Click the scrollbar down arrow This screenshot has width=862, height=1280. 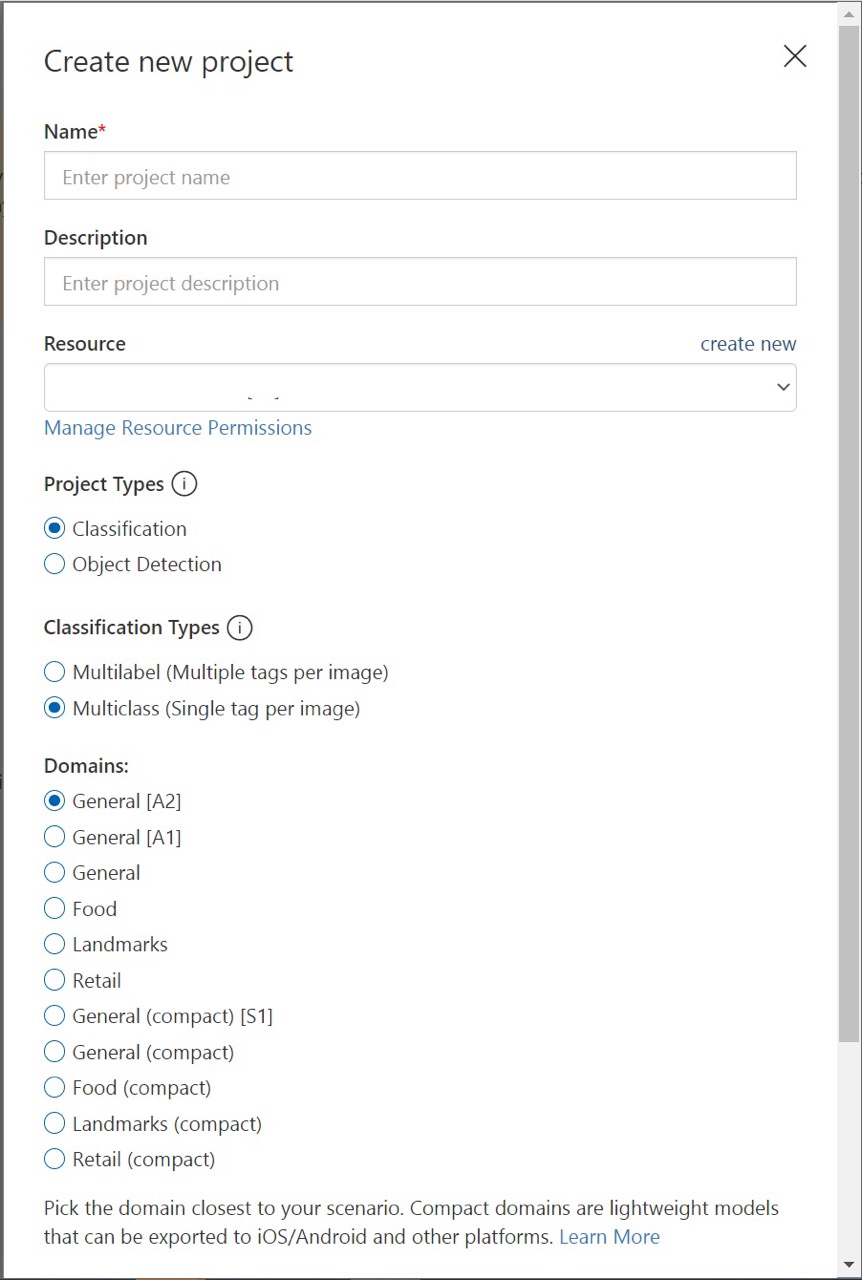tap(849, 1265)
